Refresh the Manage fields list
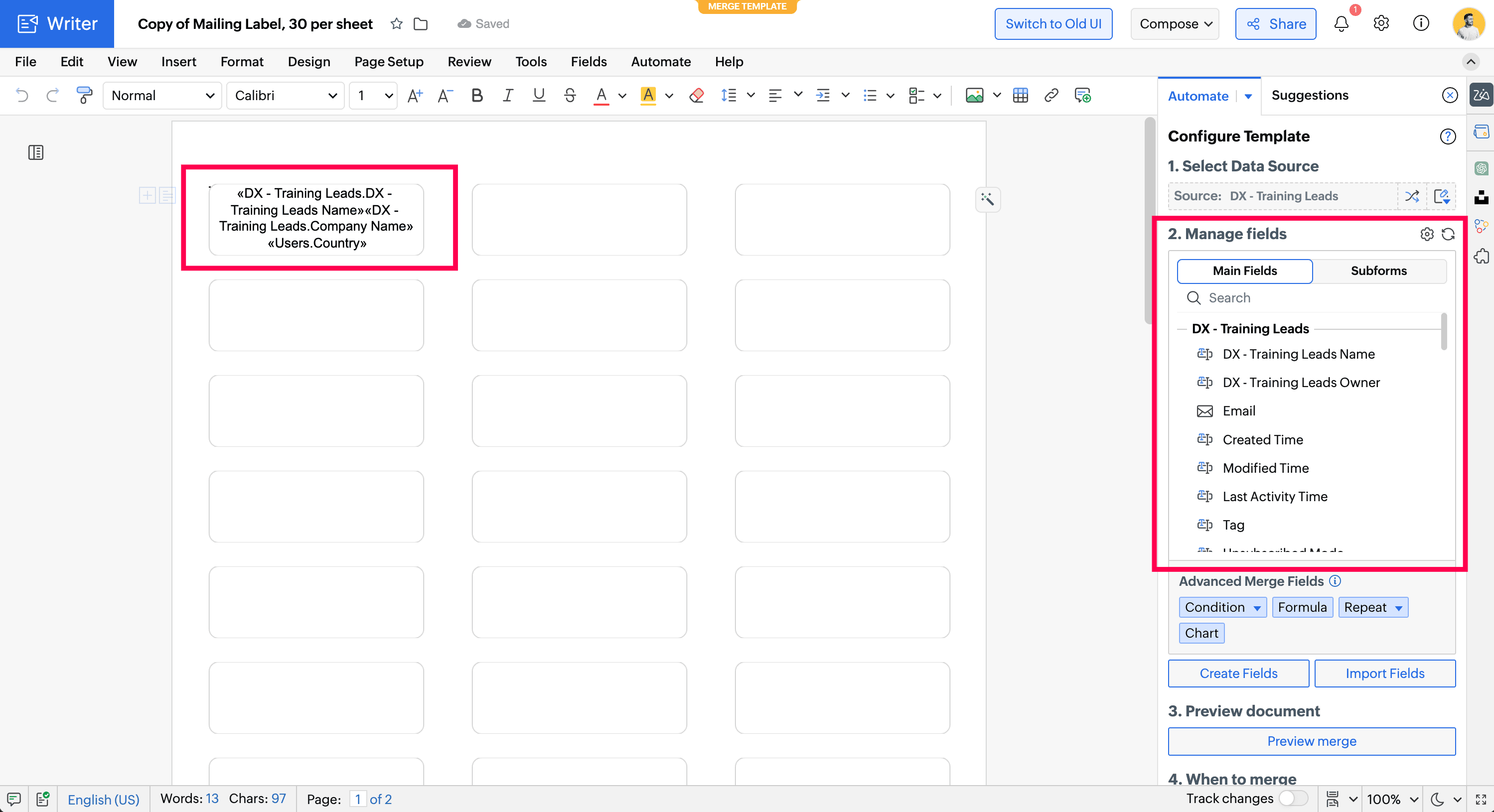 coord(1448,234)
